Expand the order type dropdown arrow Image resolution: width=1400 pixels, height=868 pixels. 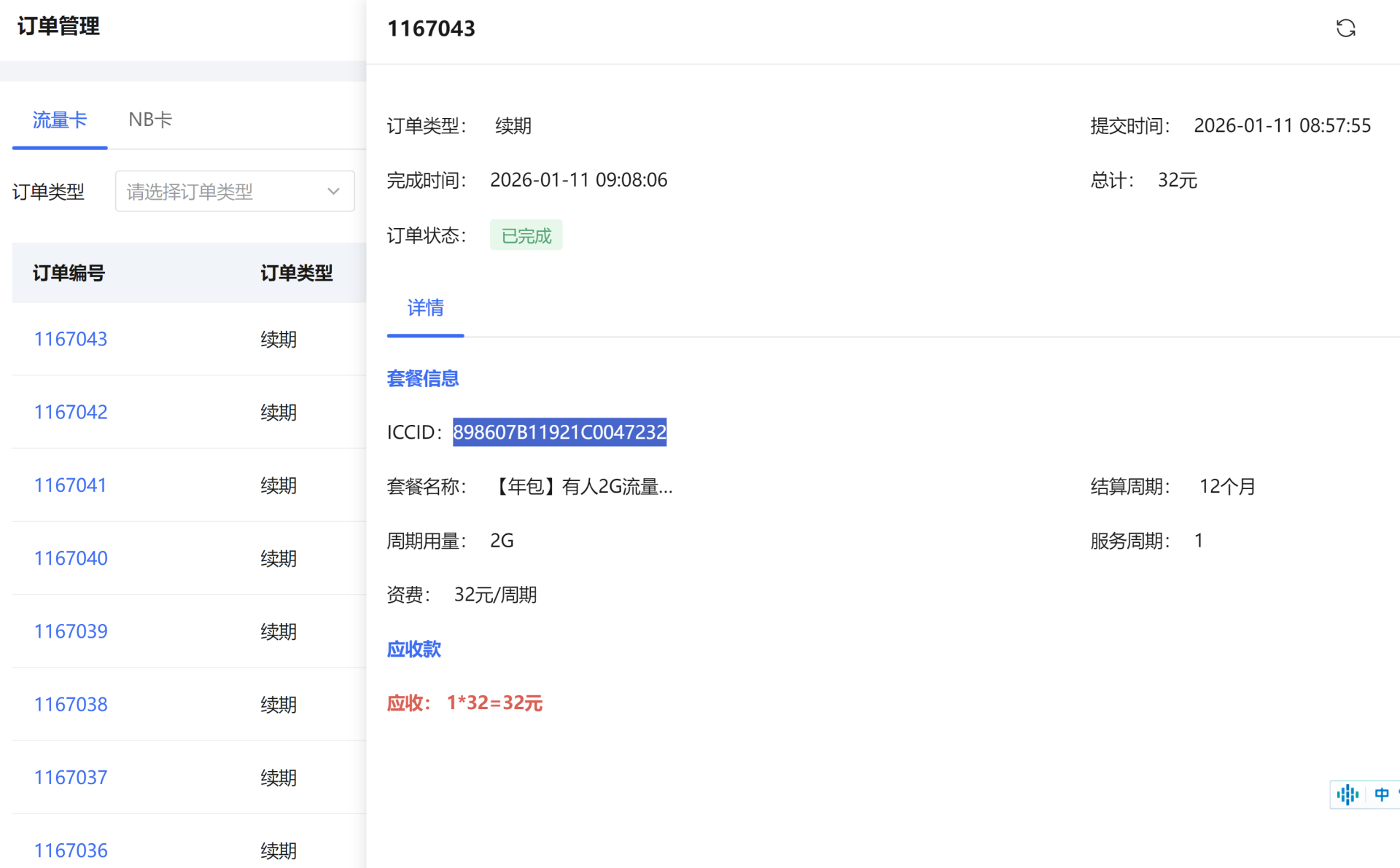333,192
